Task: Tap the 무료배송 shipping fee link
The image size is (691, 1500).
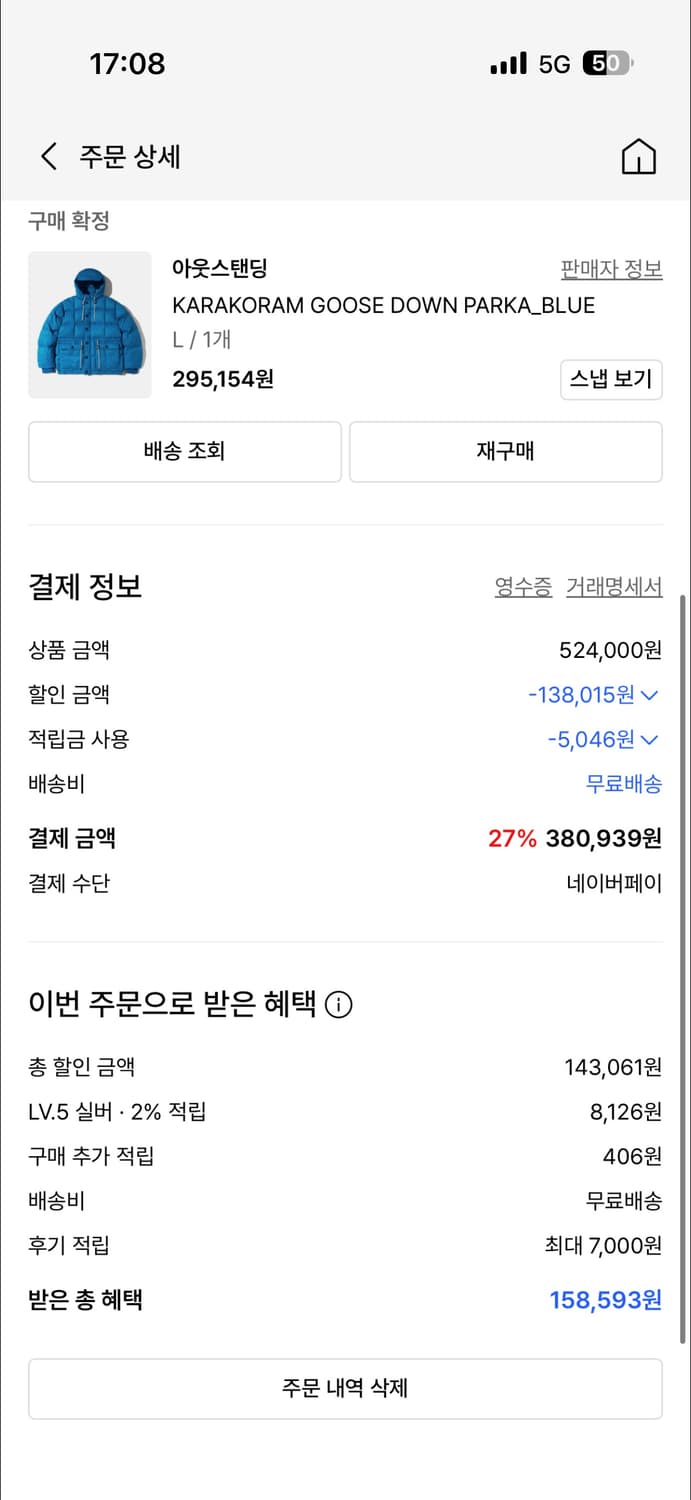Action: 625,784
